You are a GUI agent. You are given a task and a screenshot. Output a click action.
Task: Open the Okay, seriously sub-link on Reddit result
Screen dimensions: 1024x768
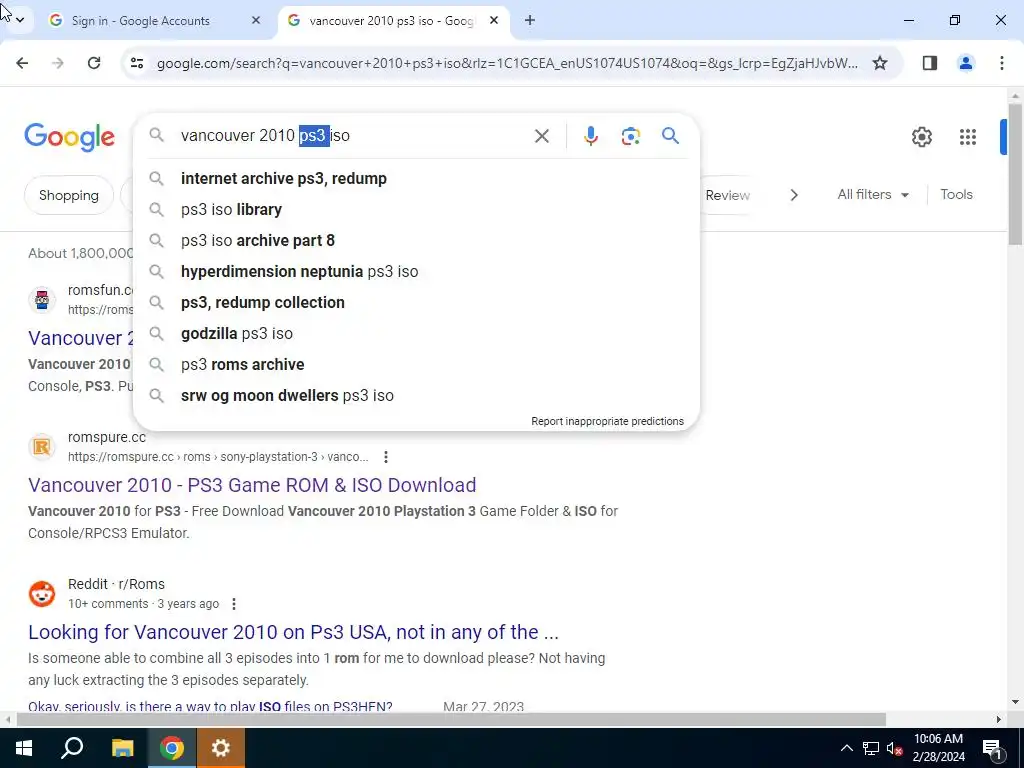click(210, 707)
